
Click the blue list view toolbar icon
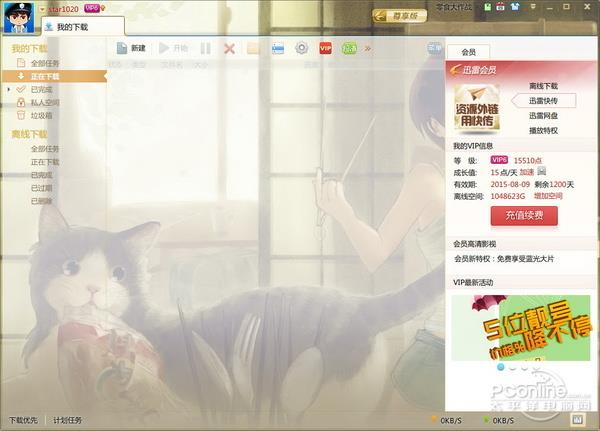tap(278, 49)
